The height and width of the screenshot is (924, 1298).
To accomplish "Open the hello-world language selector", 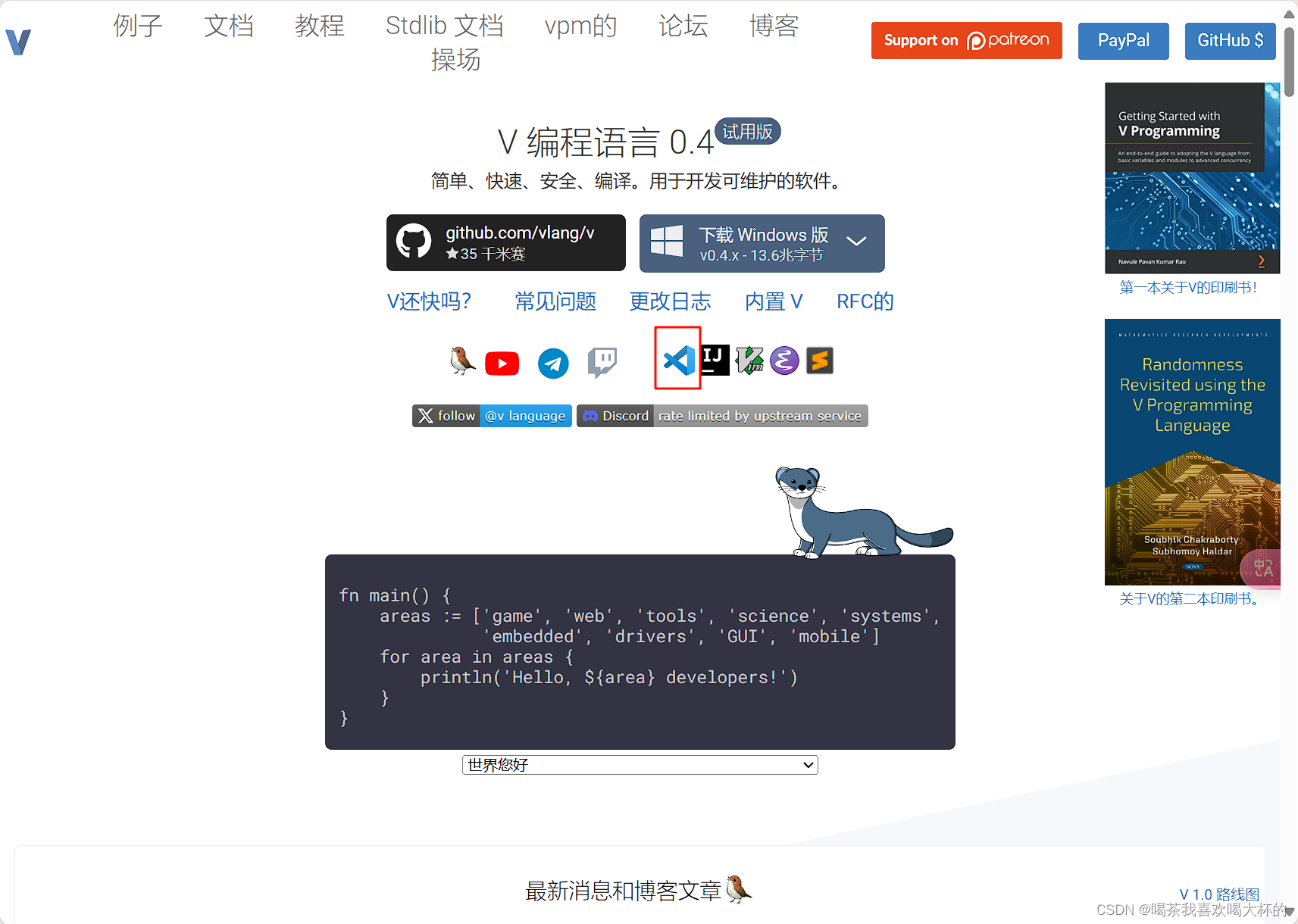I will click(639, 765).
